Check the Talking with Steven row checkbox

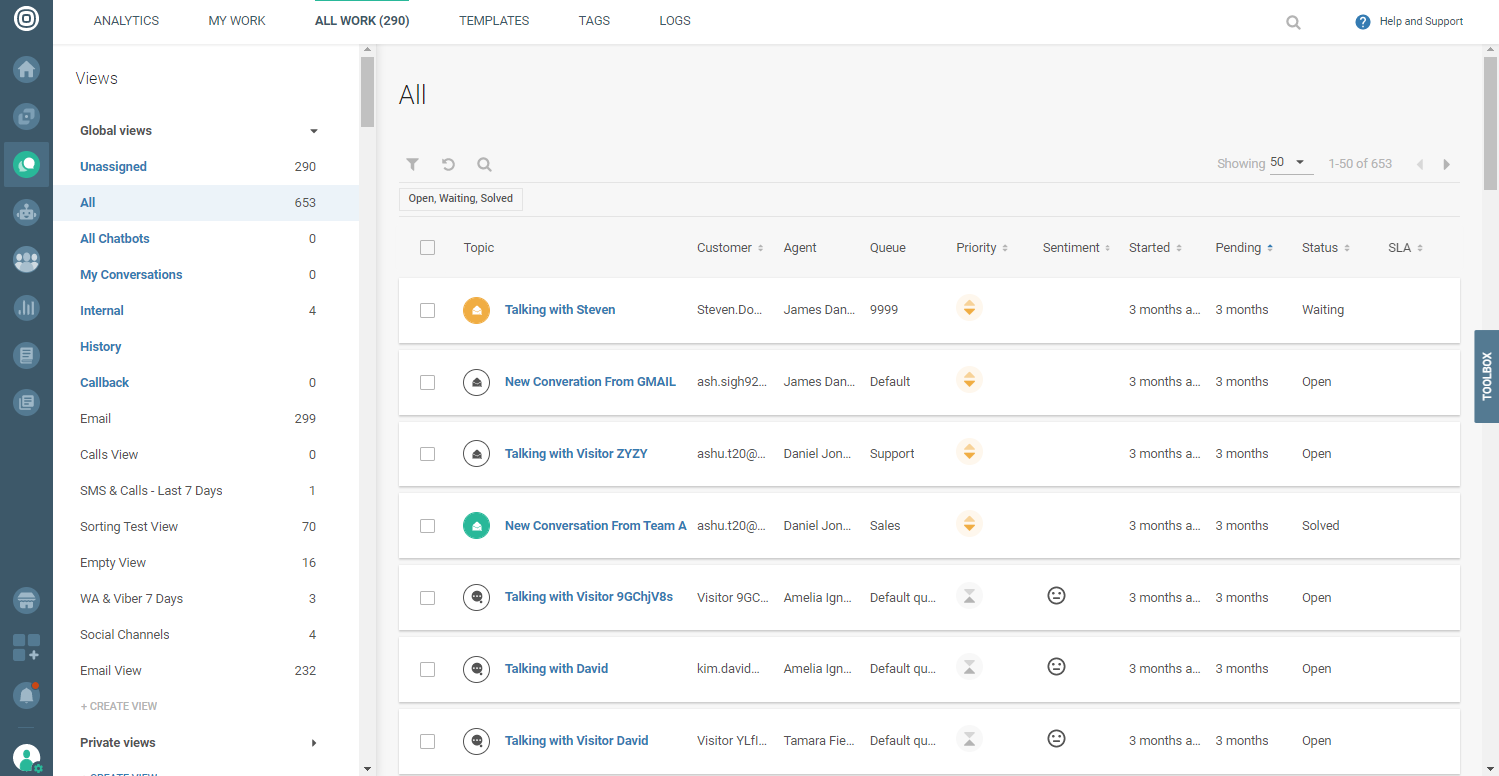[x=428, y=310]
